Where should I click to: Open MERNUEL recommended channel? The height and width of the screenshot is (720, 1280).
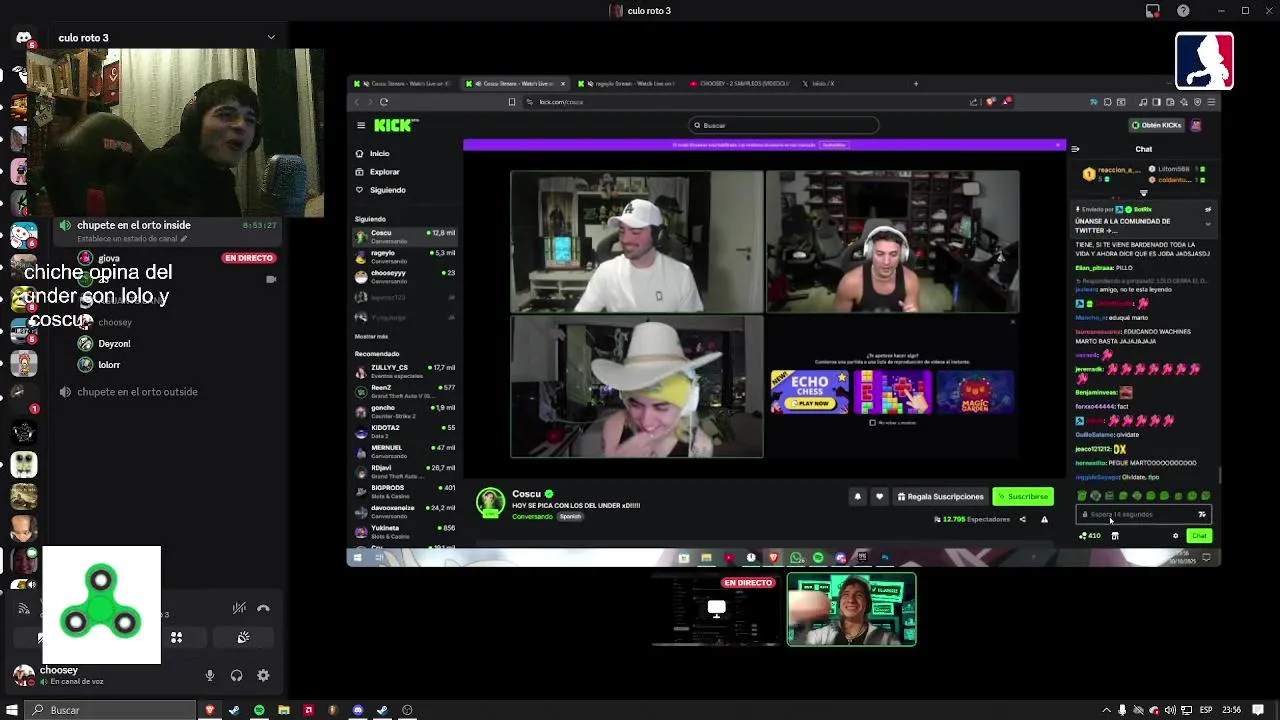(405, 451)
